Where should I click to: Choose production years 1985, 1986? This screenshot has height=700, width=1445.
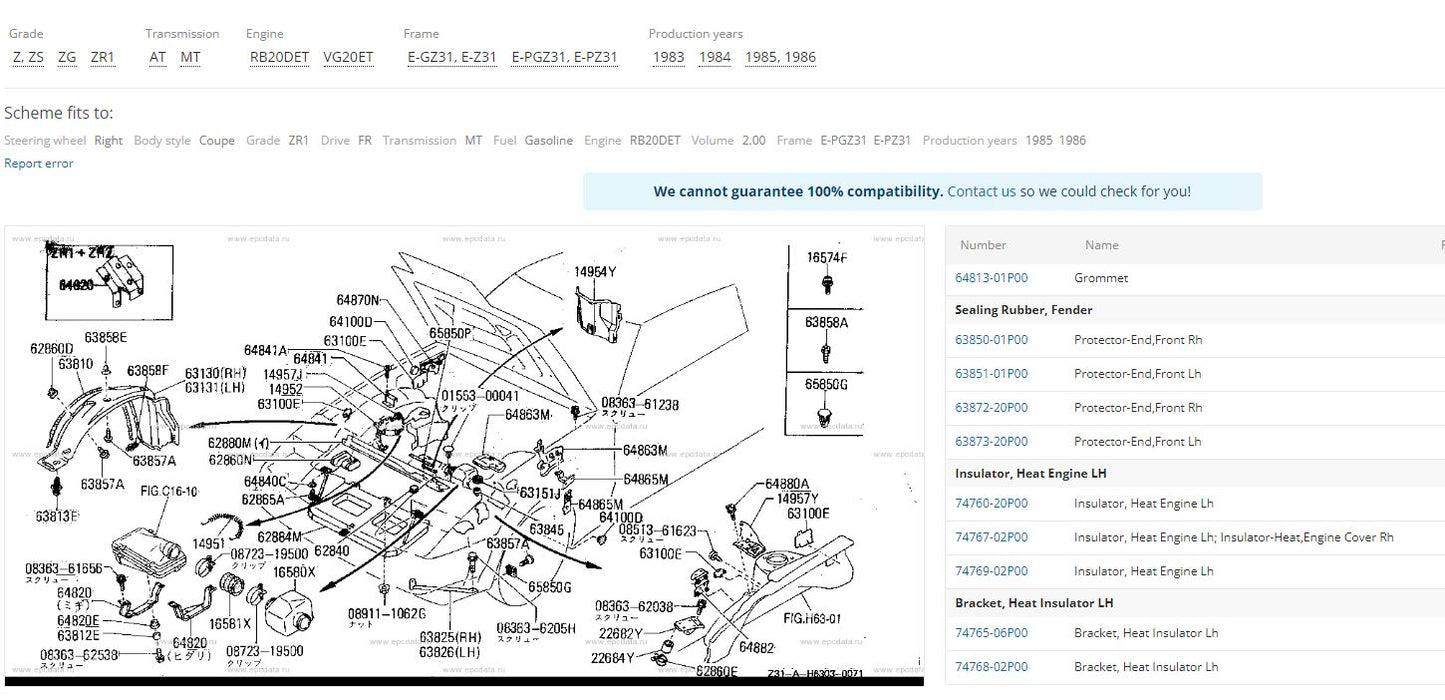coord(780,57)
